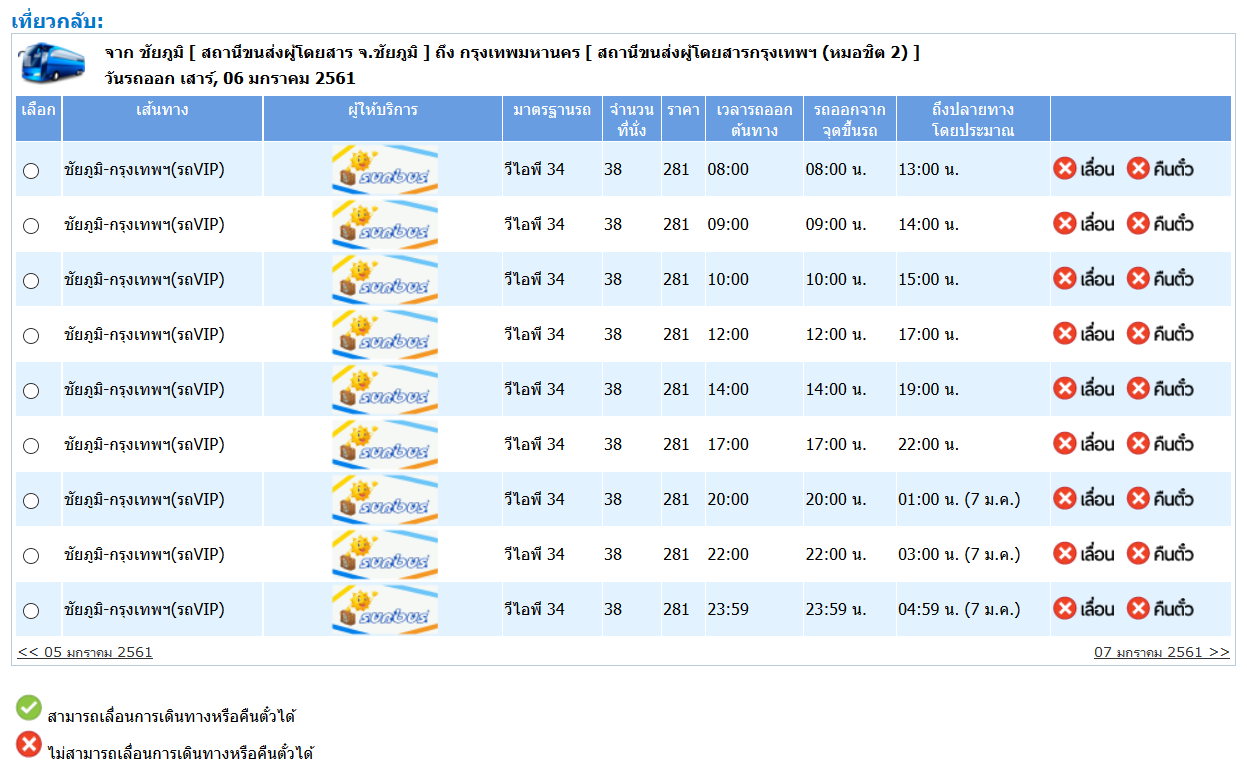Click the red เลื่อน icon in 10:00 row

pos(1064,278)
